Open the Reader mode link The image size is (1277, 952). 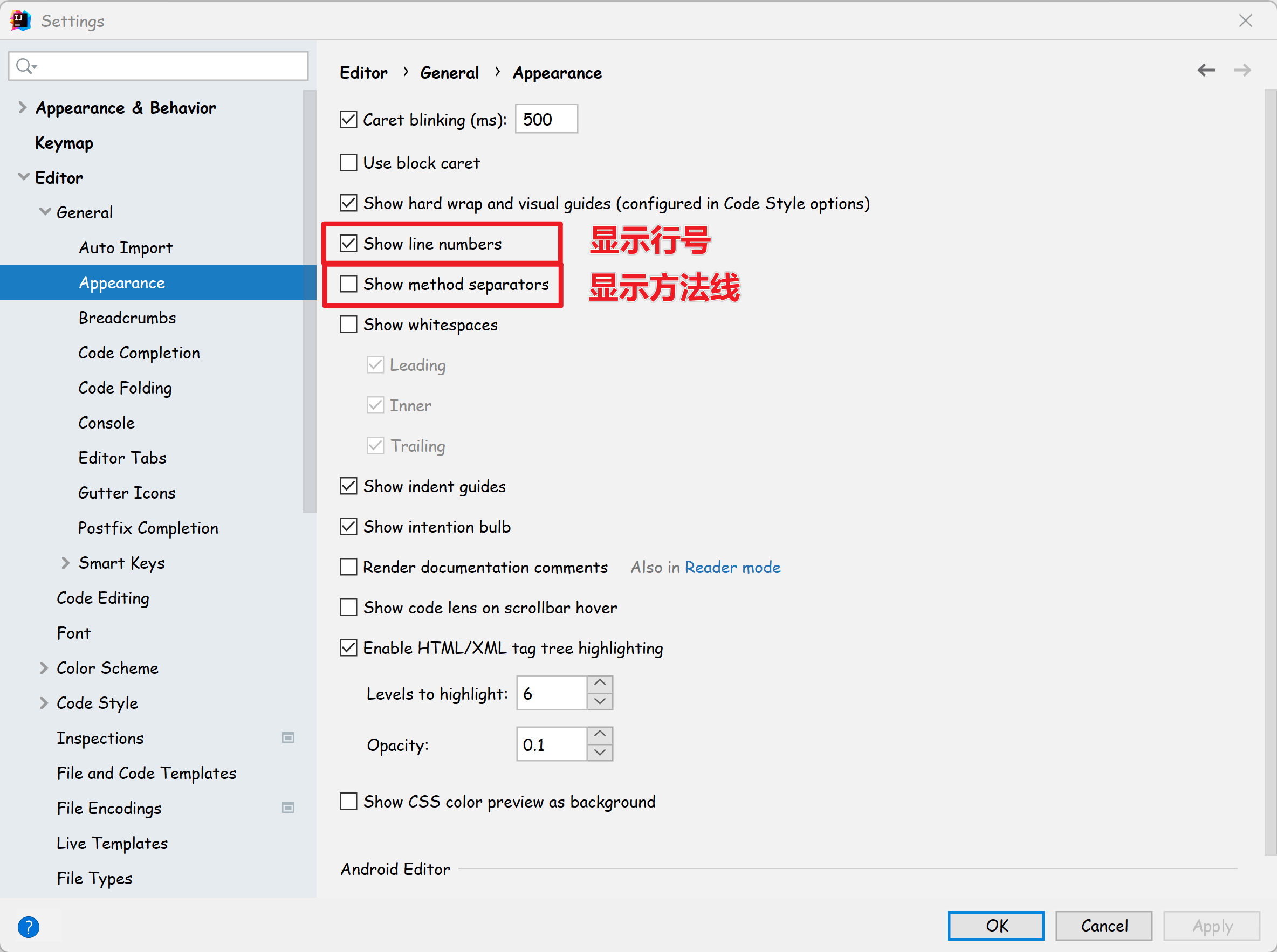pos(732,568)
